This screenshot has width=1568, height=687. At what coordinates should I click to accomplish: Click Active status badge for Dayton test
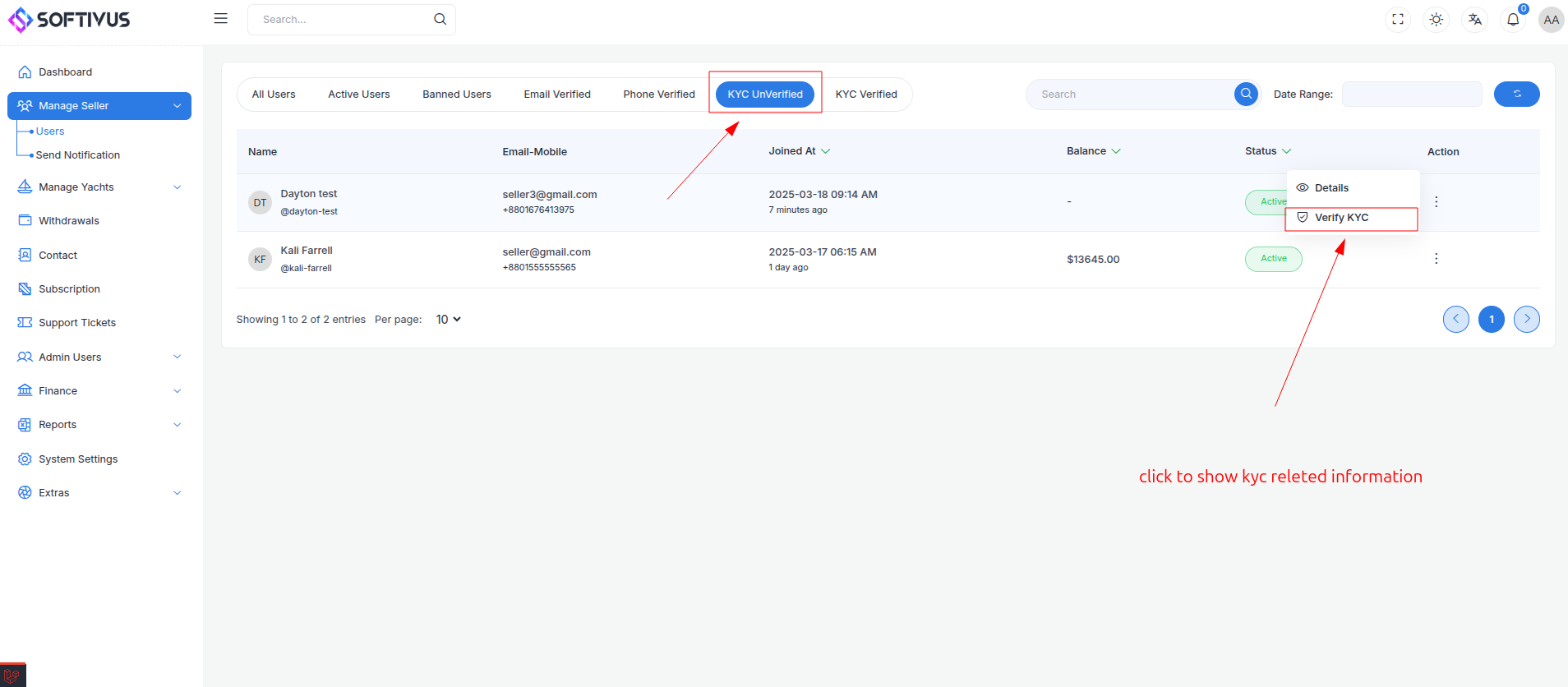(1266, 201)
